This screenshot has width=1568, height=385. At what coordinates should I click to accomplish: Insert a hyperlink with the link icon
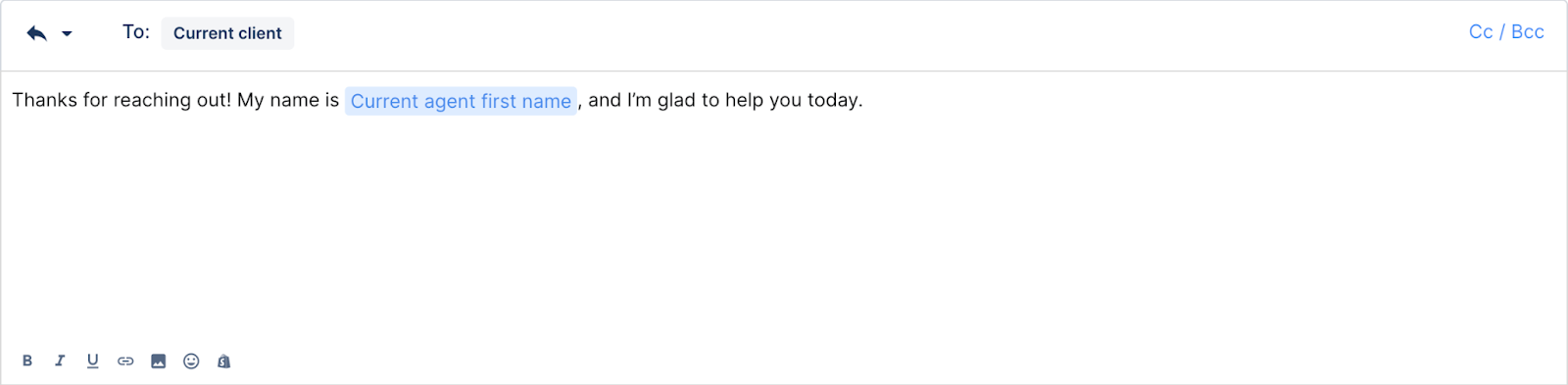click(125, 361)
